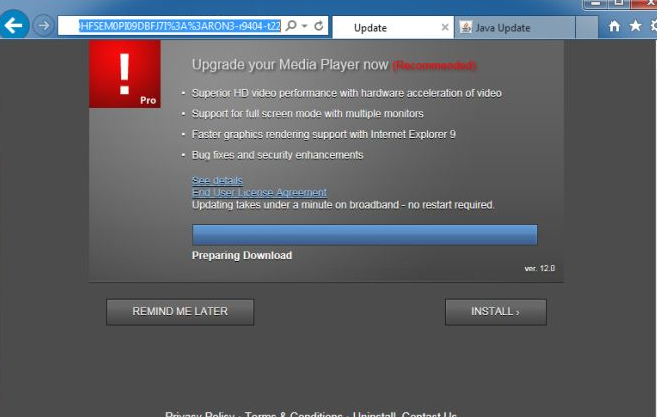Open the See details link
Screen dimensions: 657x417
tap(217, 180)
